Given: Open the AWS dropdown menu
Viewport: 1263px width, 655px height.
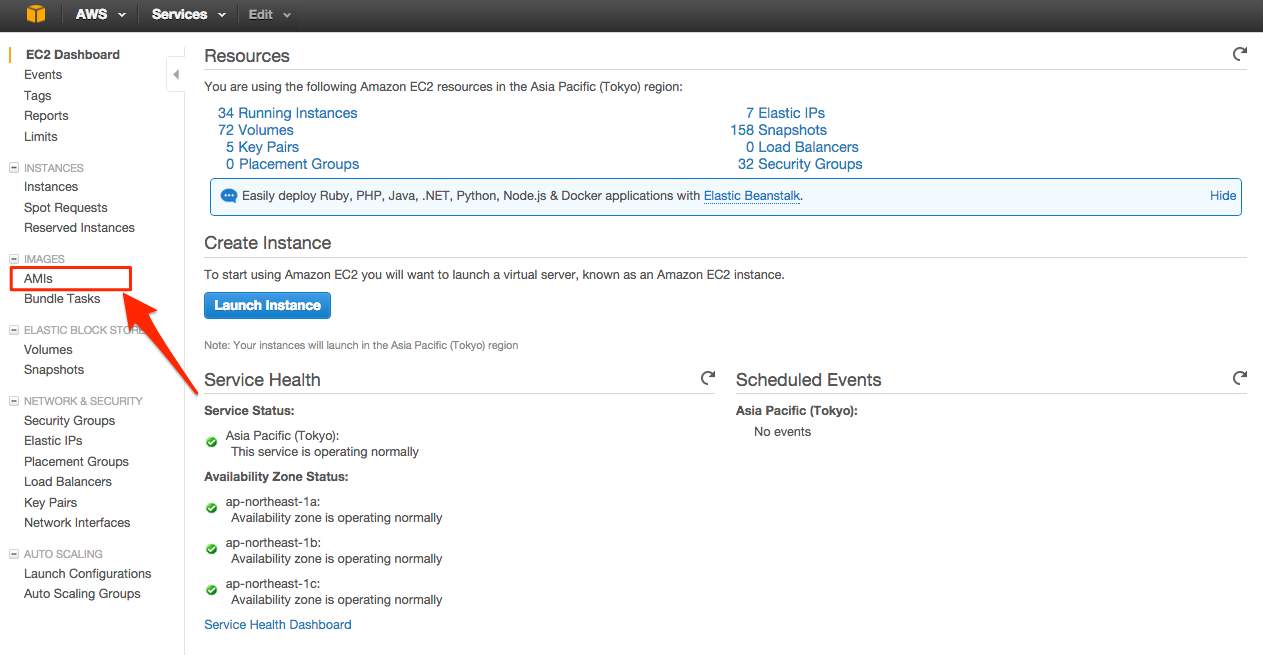Looking at the screenshot, I should [x=101, y=14].
